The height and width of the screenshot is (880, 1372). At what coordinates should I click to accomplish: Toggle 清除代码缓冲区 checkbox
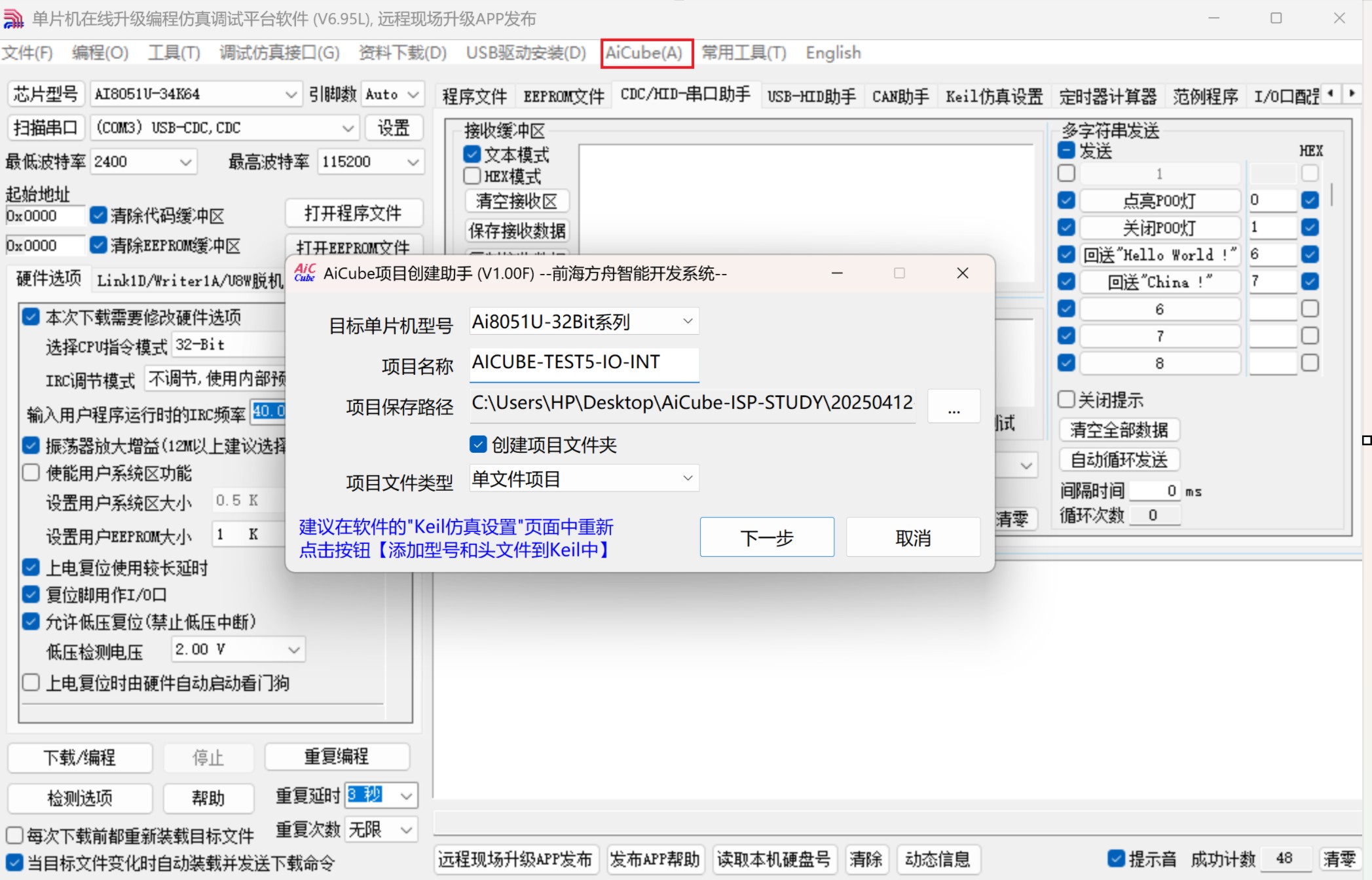click(98, 215)
